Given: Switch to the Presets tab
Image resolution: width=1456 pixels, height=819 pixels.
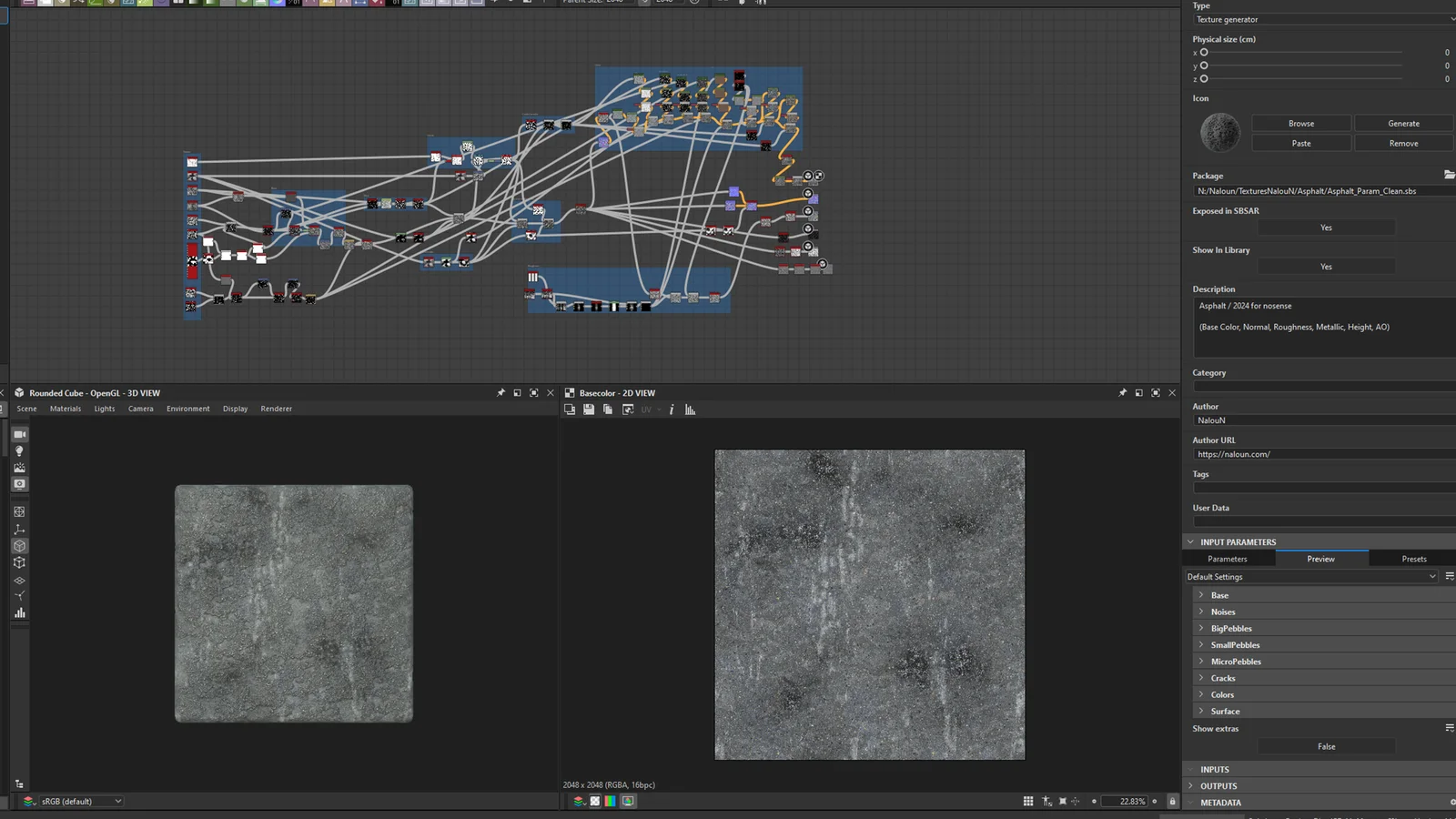Looking at the screenshot, I should 1413,558.
